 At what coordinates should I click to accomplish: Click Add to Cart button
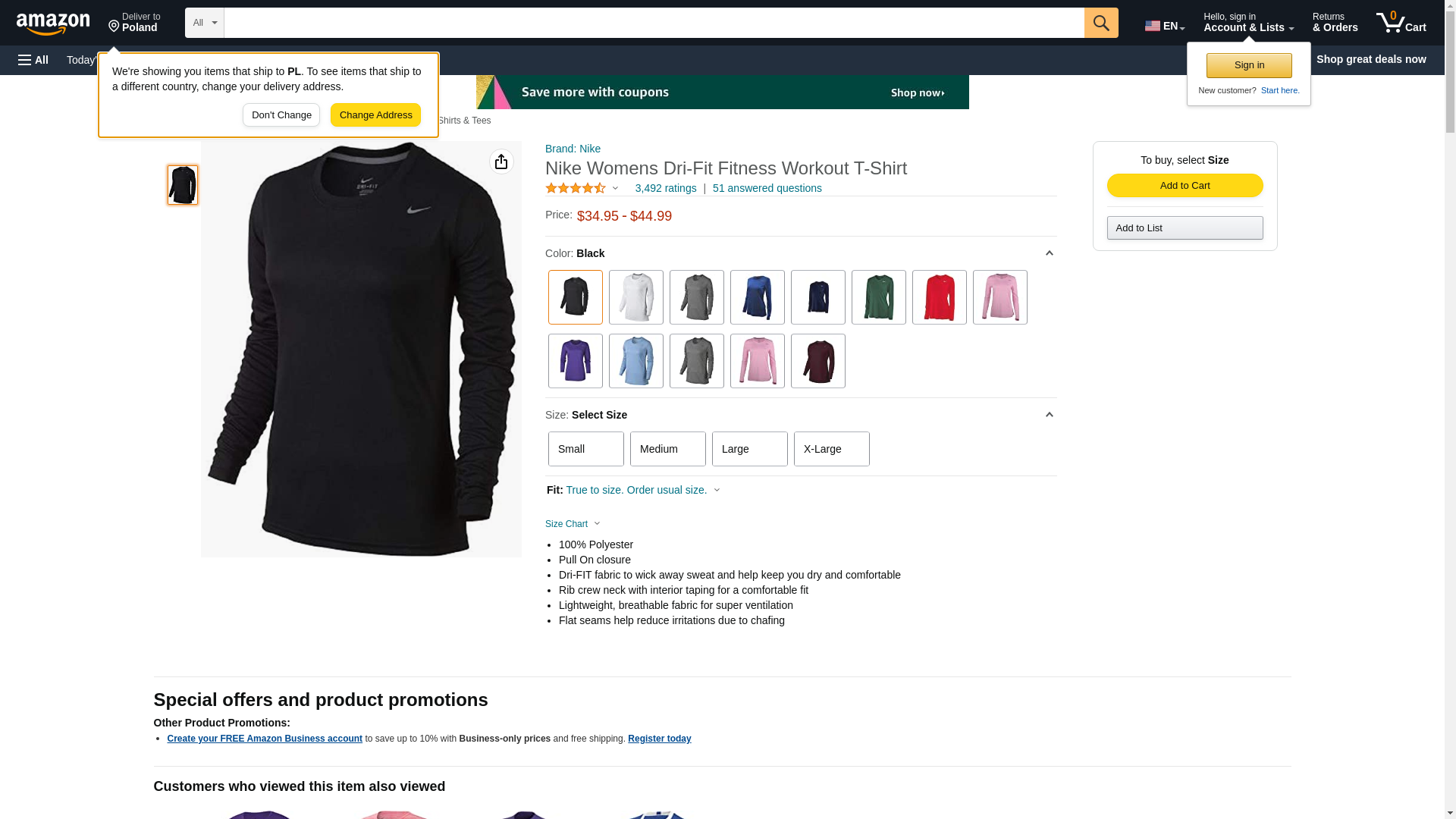point(1185,186)
